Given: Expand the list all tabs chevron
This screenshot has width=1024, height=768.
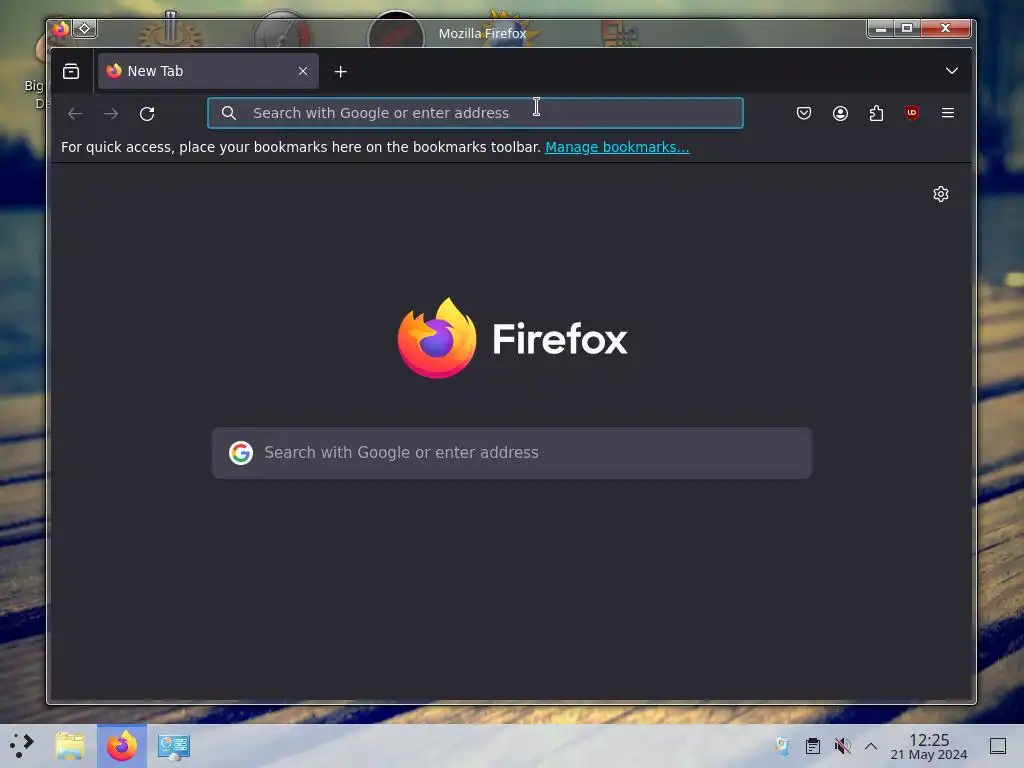Looking at the screenshot, I should click(x=952, y=71).
